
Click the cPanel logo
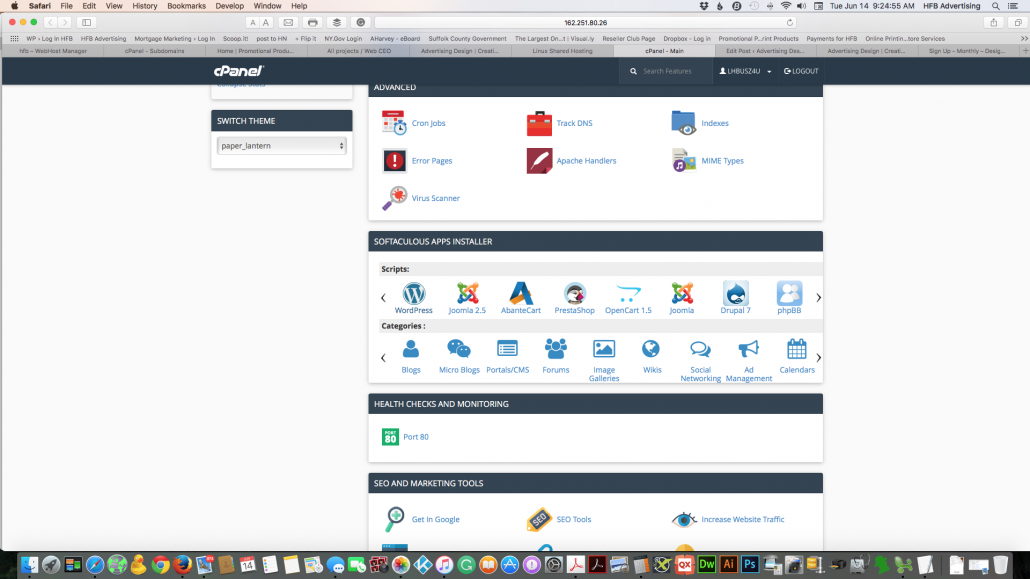[x=238, y=71]
